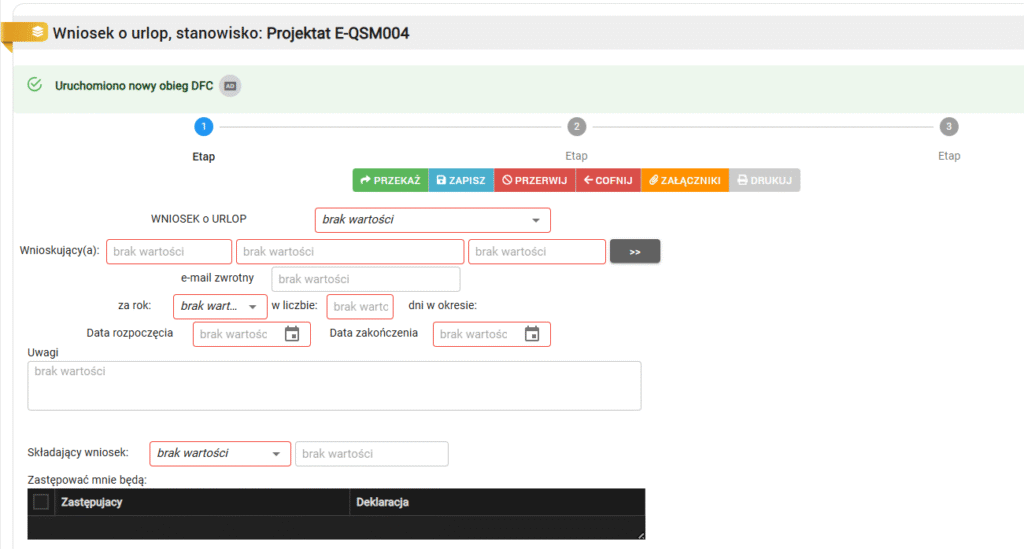This screenshot has width=1024, height=549.
Task: Toggle the select-all checkbox in Zastępujacy table
Action: [41, 502]
